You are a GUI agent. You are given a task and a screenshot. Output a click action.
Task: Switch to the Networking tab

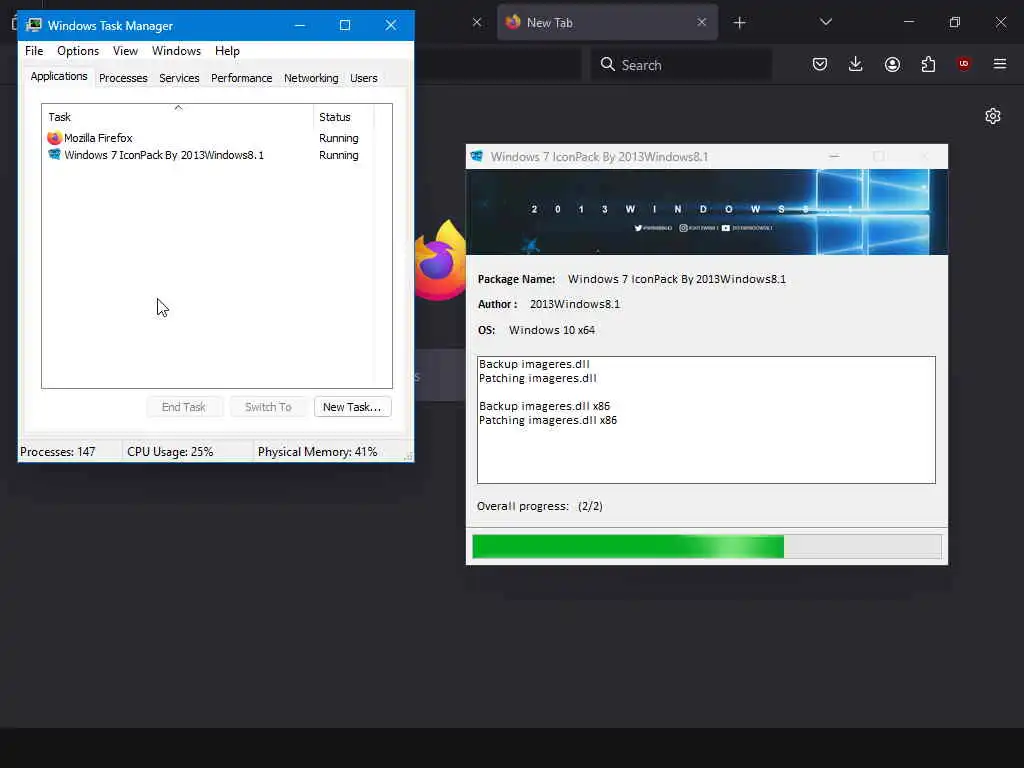tap(311, 78)
